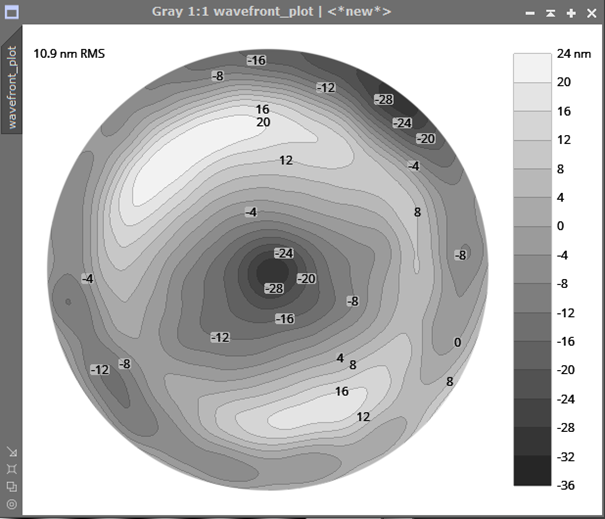Click the darkest colorbar band between -36 and -32

pos(532,470)
